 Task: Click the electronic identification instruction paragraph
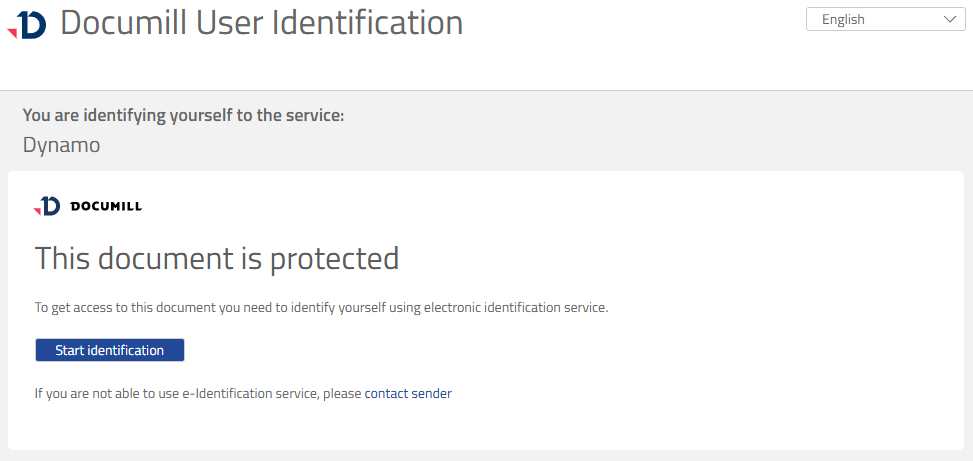(x=321, y=308)
